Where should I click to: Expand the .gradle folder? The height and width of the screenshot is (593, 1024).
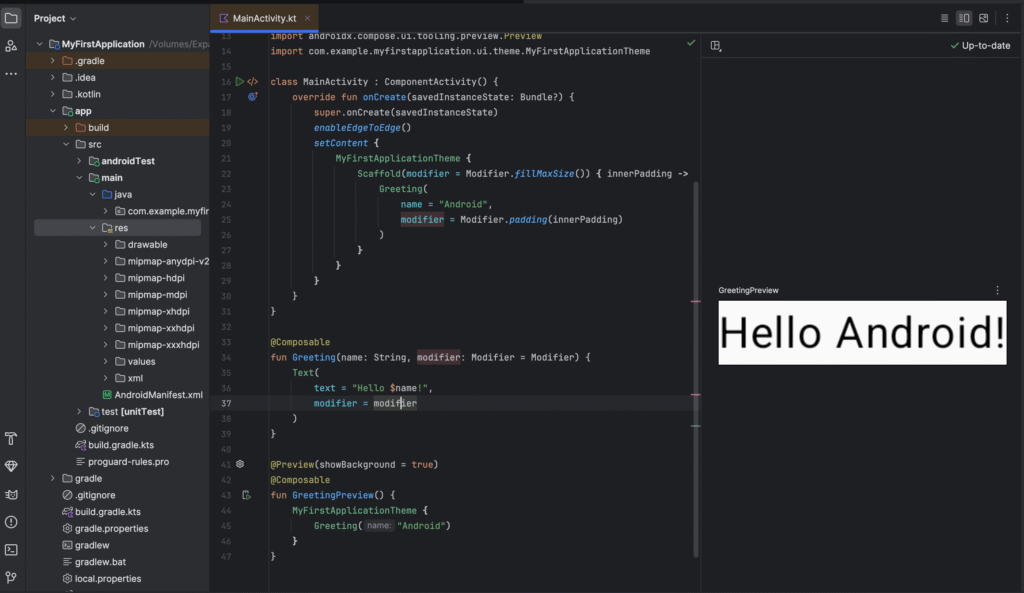tap(53, 61)
